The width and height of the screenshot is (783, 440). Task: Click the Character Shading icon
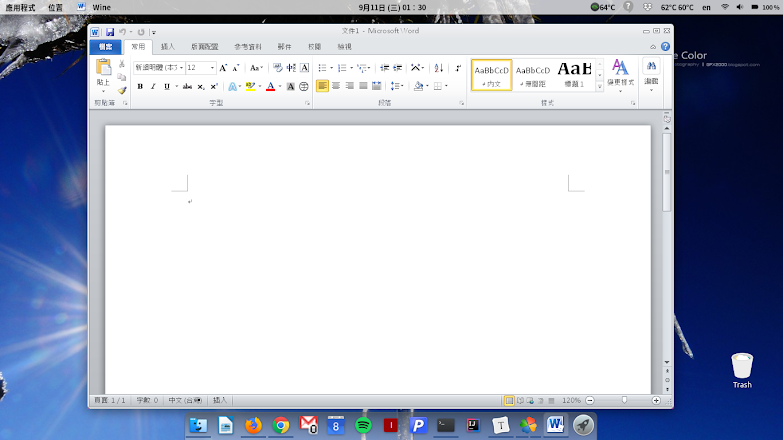[290, 86]
